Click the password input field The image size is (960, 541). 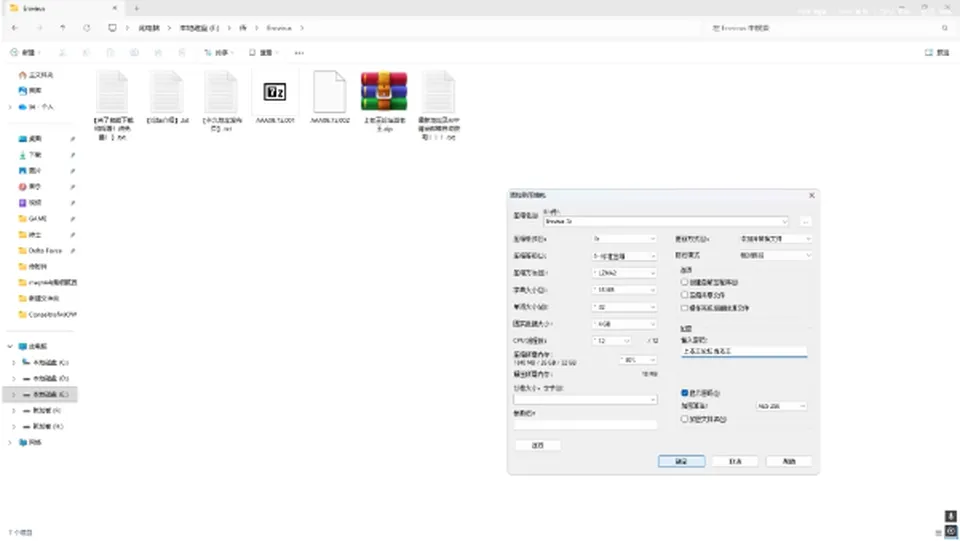(744, 352)
